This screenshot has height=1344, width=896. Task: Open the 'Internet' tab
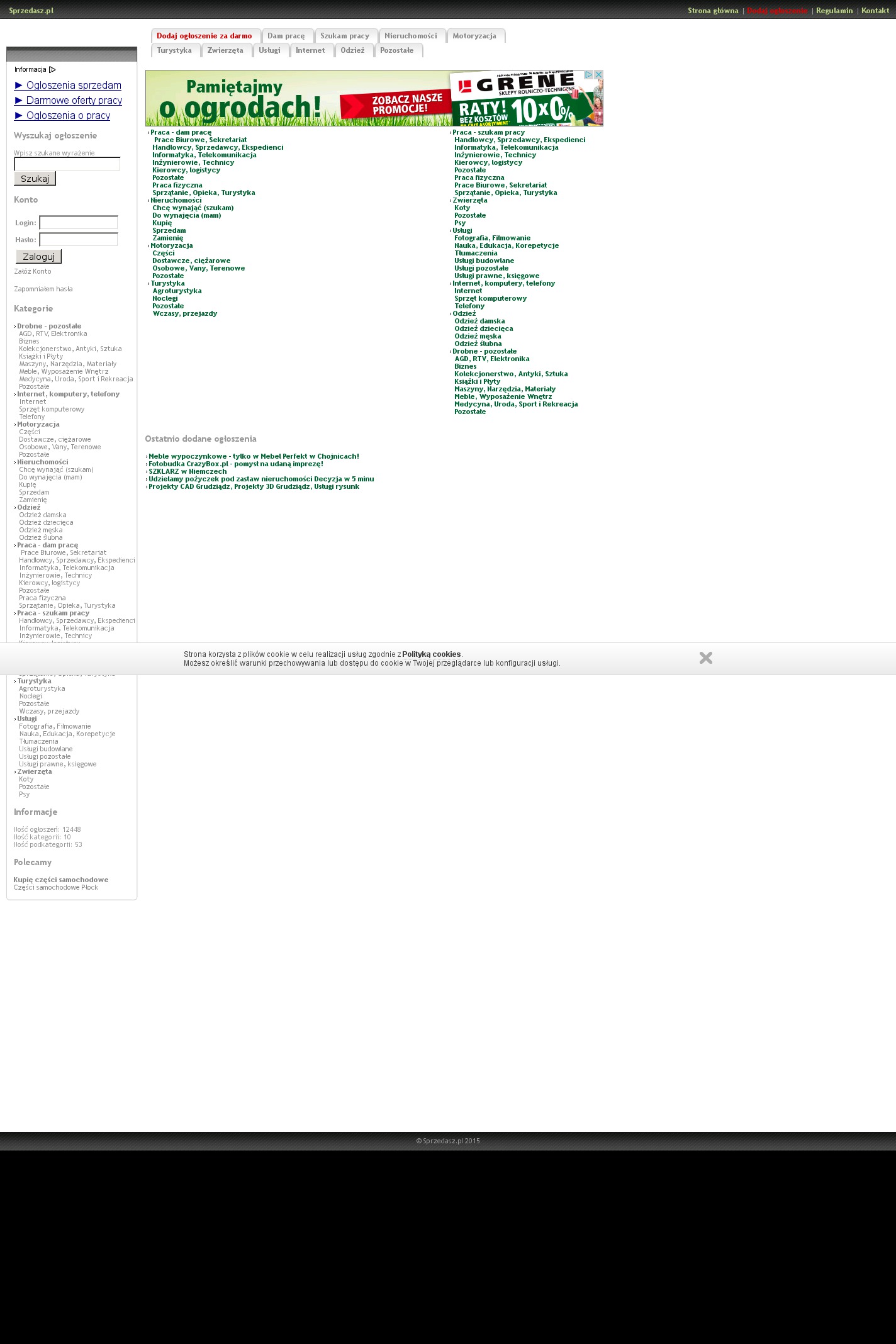point(310,50)
